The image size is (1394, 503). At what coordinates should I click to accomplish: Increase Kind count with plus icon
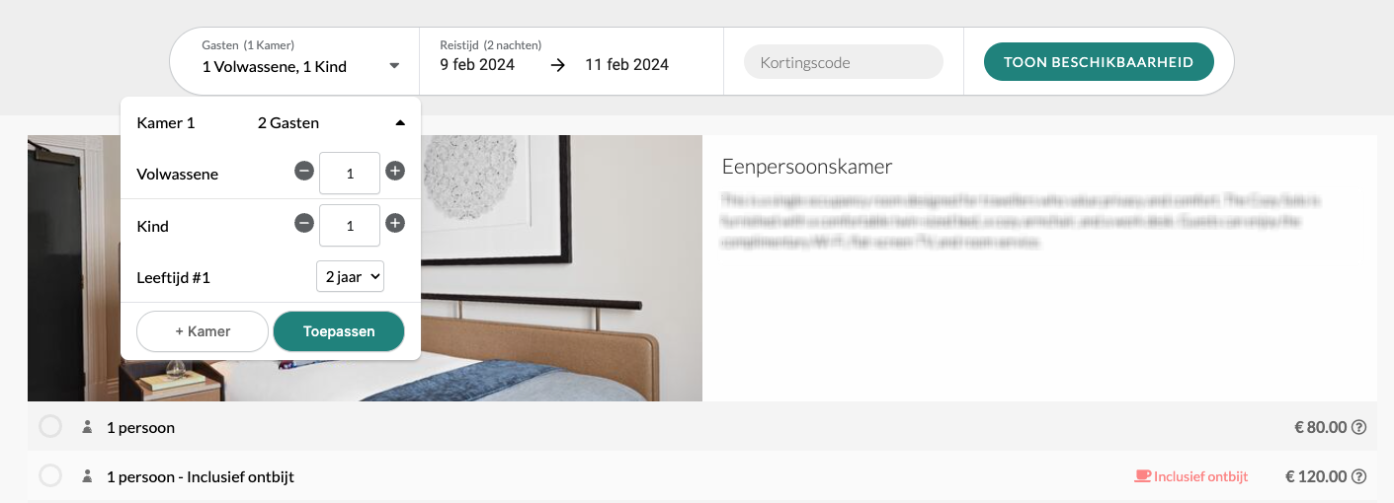[x=395, y=223]
